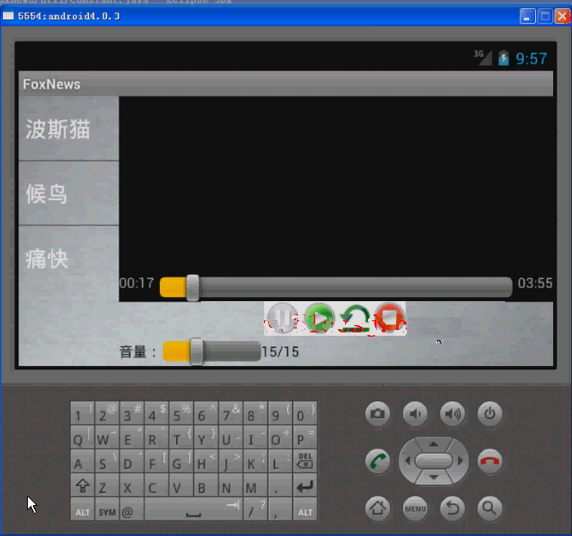Click the red end-call button
The width and height of the screenshot is (572, 536).
[490, 461]
